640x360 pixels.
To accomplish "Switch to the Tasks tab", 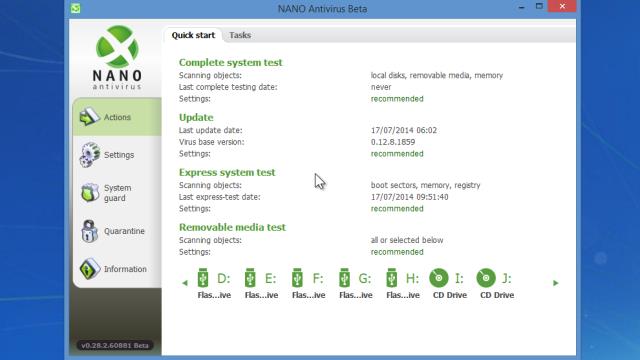I will pyautogui.click(x=240, y=35).
